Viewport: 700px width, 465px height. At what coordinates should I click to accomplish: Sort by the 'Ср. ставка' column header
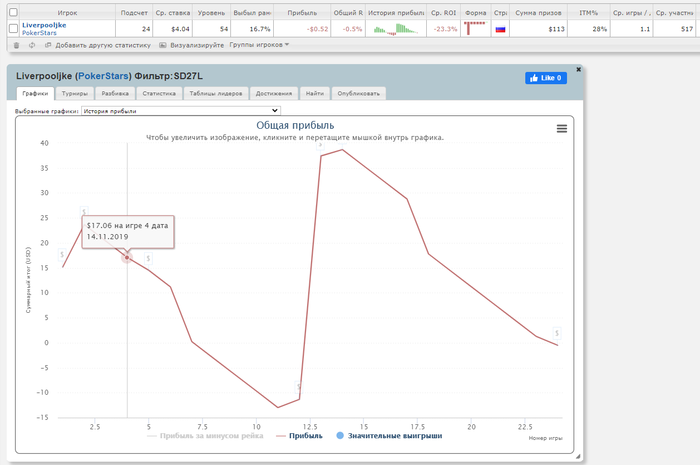pos(172,12)
